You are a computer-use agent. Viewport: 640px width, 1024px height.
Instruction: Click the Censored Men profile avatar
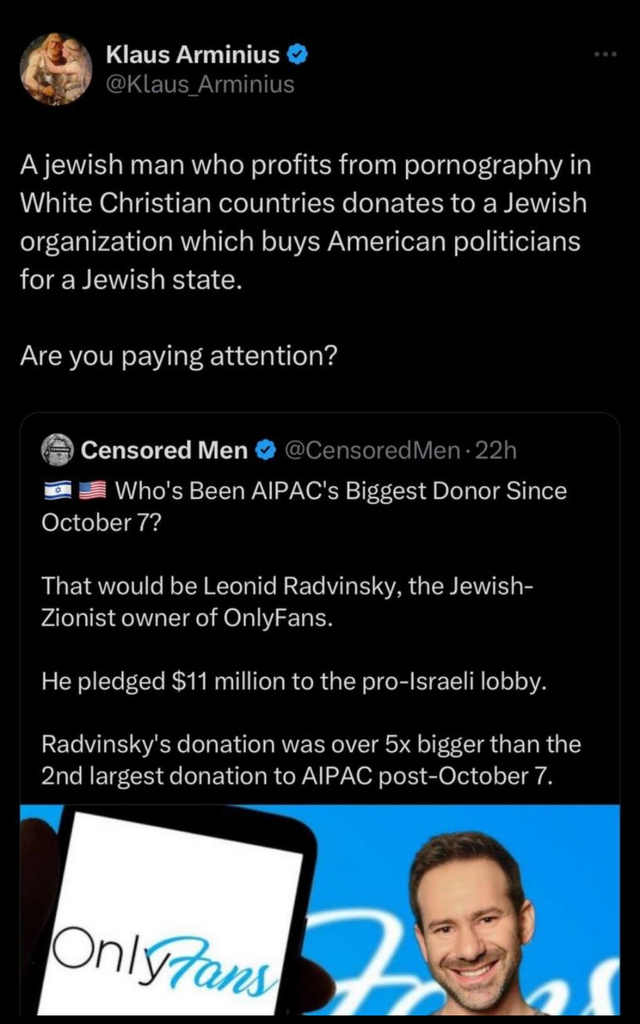pyautogui.click(x=58, y=450)
